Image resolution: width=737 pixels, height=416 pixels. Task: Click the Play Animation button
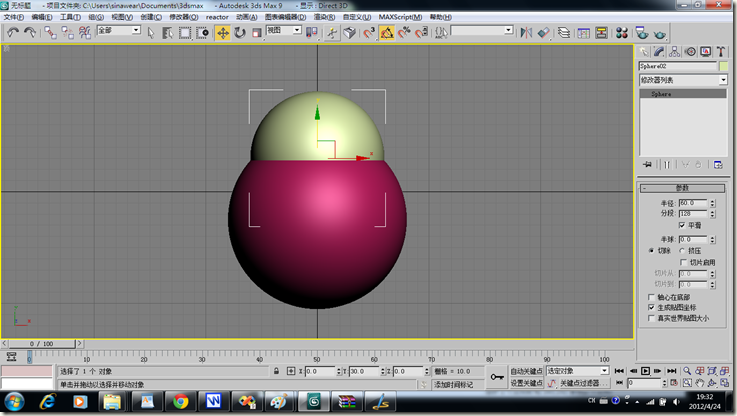point(645,371)
